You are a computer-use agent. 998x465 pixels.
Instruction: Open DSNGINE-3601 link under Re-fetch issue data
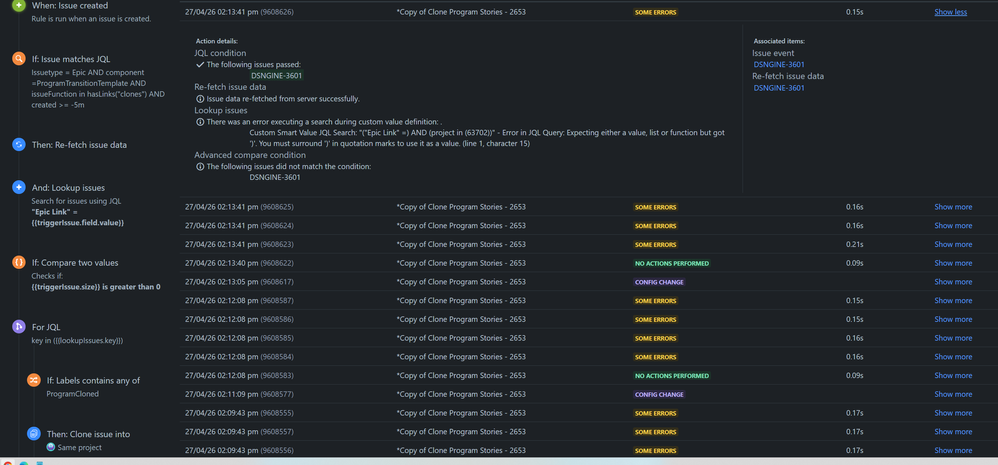779,88
